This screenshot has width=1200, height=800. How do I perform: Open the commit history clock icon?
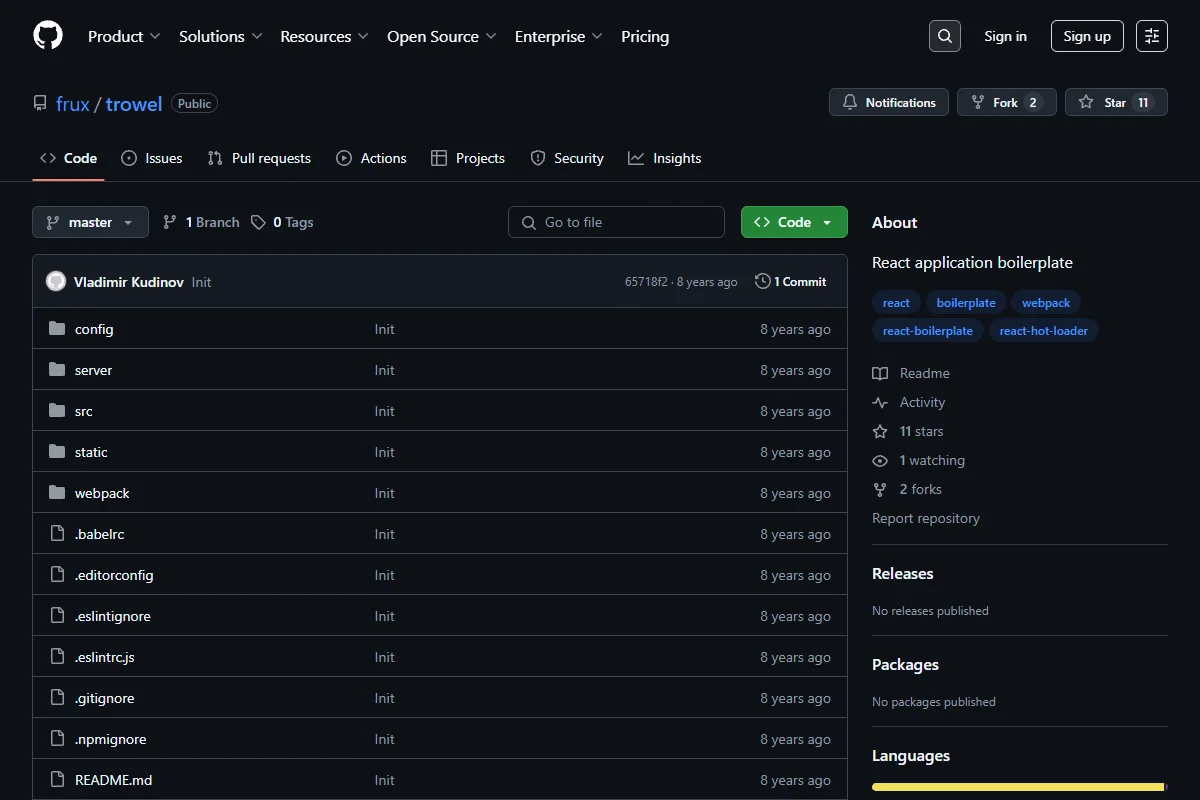click(762, 282)
